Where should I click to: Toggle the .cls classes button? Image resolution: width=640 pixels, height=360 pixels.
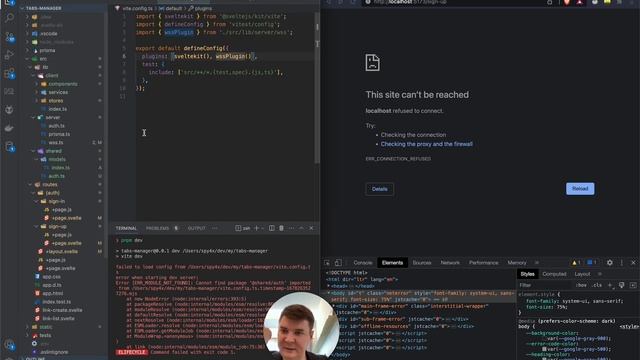[597, 285]
